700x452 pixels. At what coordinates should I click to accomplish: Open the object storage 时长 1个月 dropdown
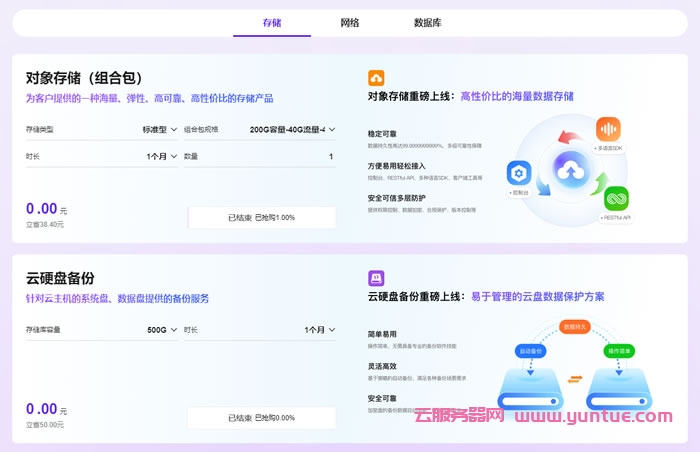(161, 157)
